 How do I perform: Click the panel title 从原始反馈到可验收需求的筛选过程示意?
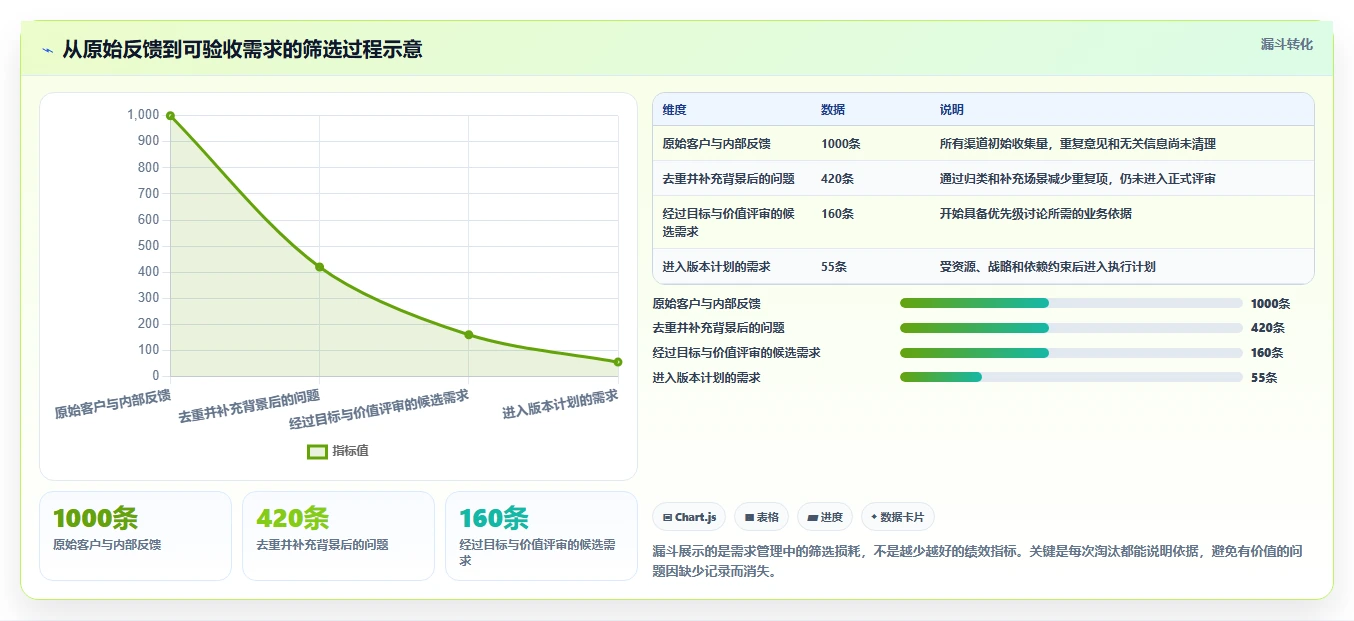(x=242, y=49)
